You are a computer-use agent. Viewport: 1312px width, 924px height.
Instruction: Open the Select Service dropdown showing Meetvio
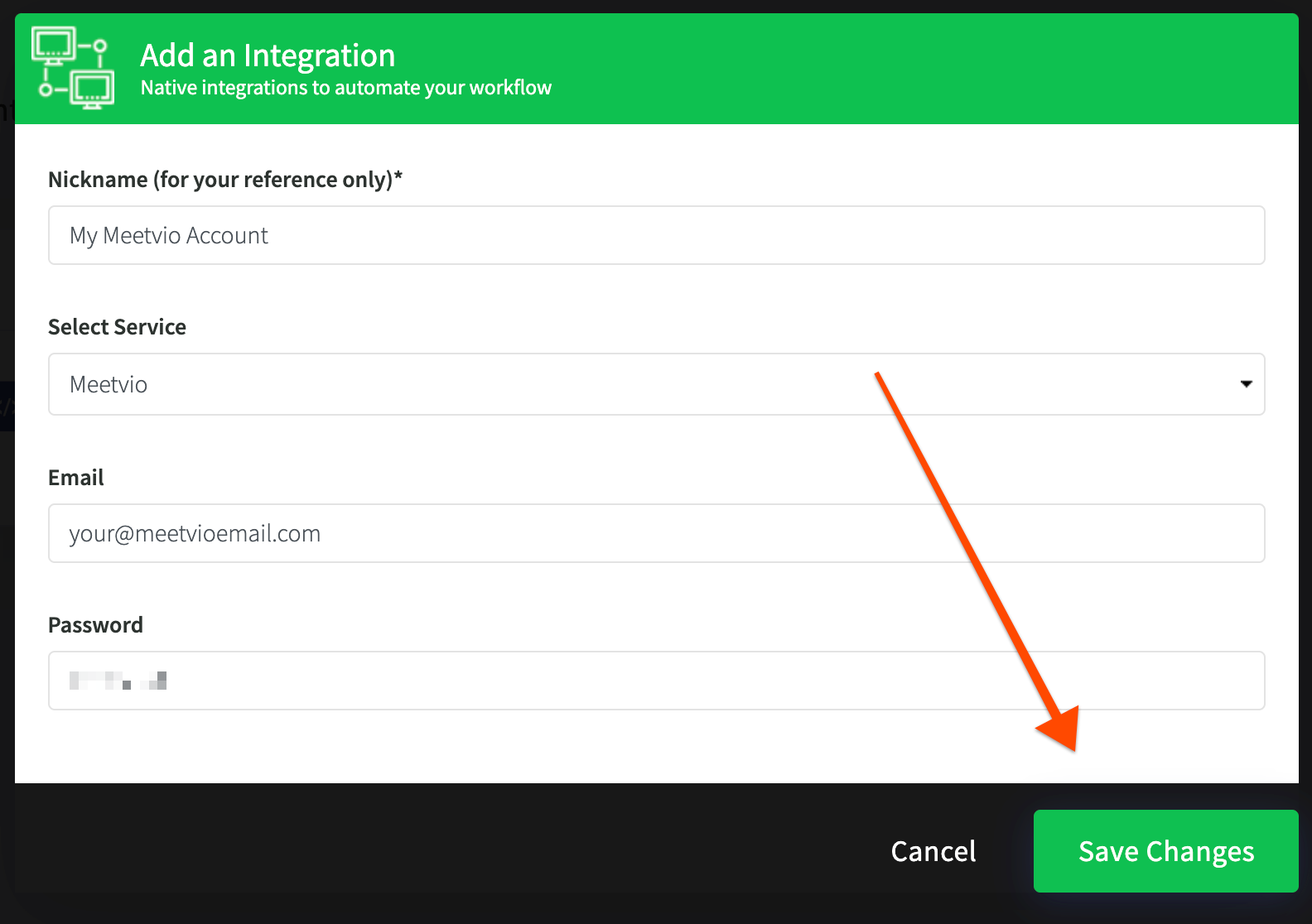656,384
